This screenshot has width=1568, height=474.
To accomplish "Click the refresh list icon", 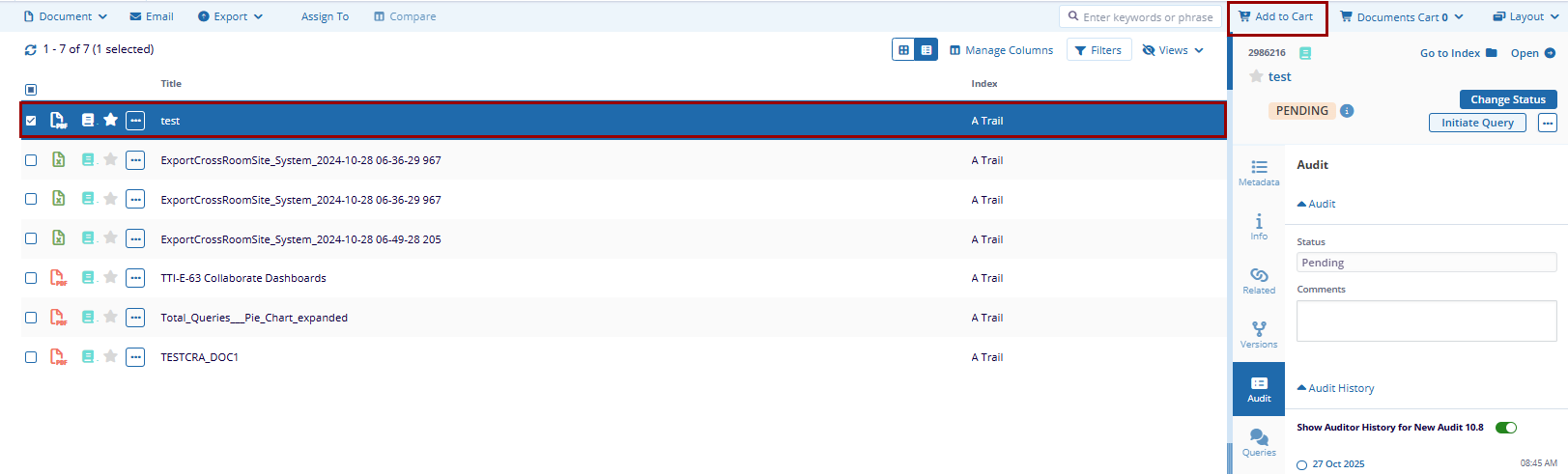I will [x=31, y=49].
